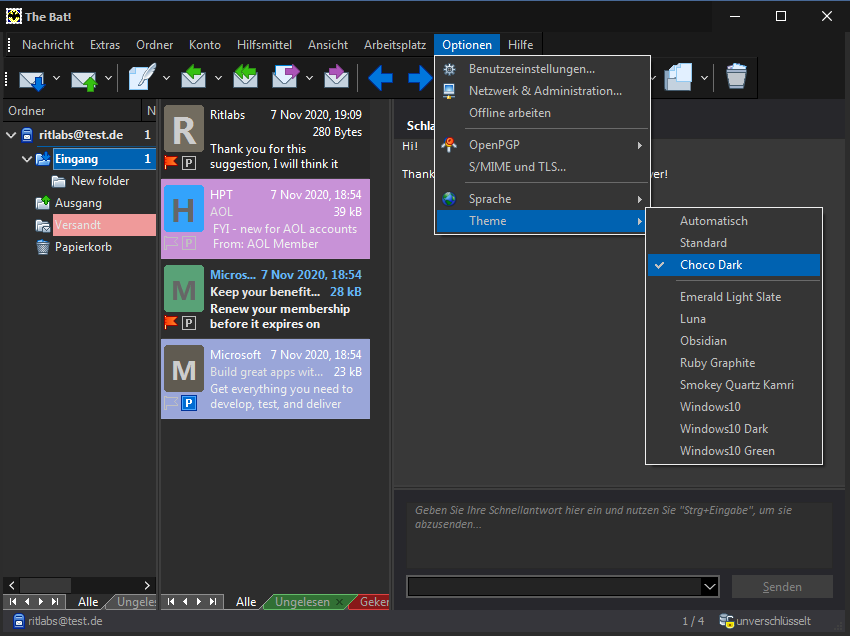Click into the quick reply text field
The width and height of the screenshot is (850, 636).
tap(619, 535)
